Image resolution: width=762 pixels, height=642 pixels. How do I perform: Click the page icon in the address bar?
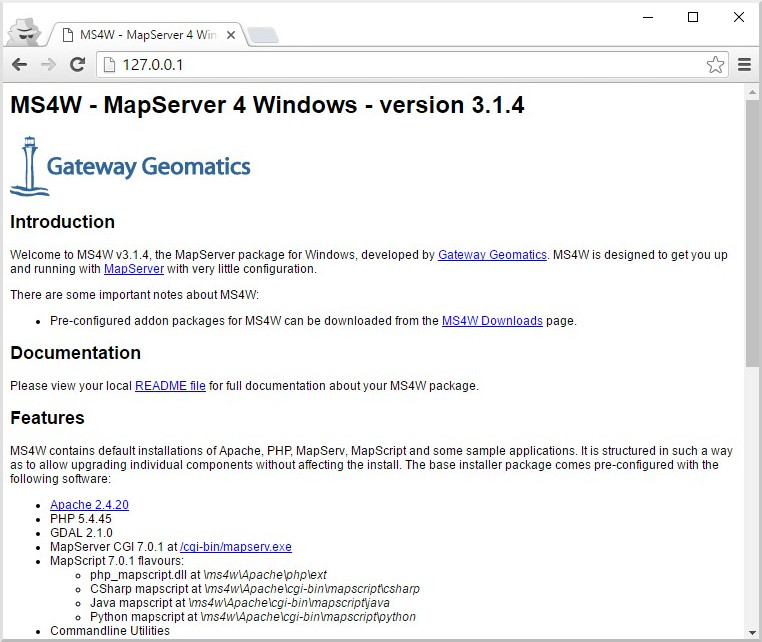pyautogui.click(x=109, y=65)
